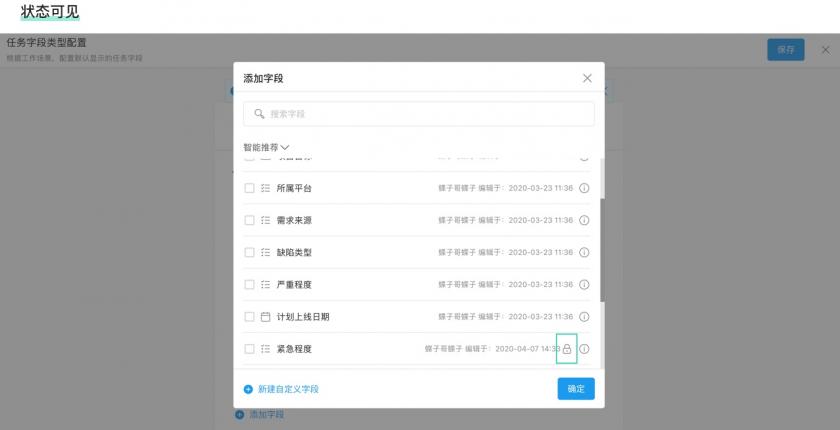Tick the 紧急程度 checkbox
Screen dimensions: 840x430
(x=249, y=349)
